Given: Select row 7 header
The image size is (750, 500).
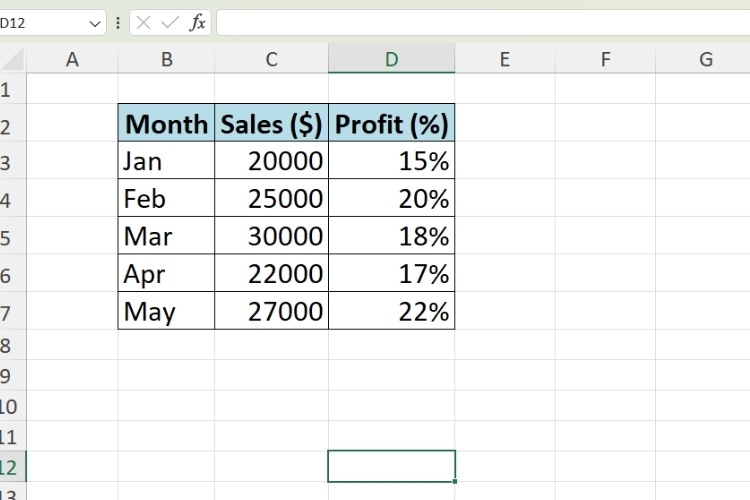Looking at the screenshot, I should [13, 311].
